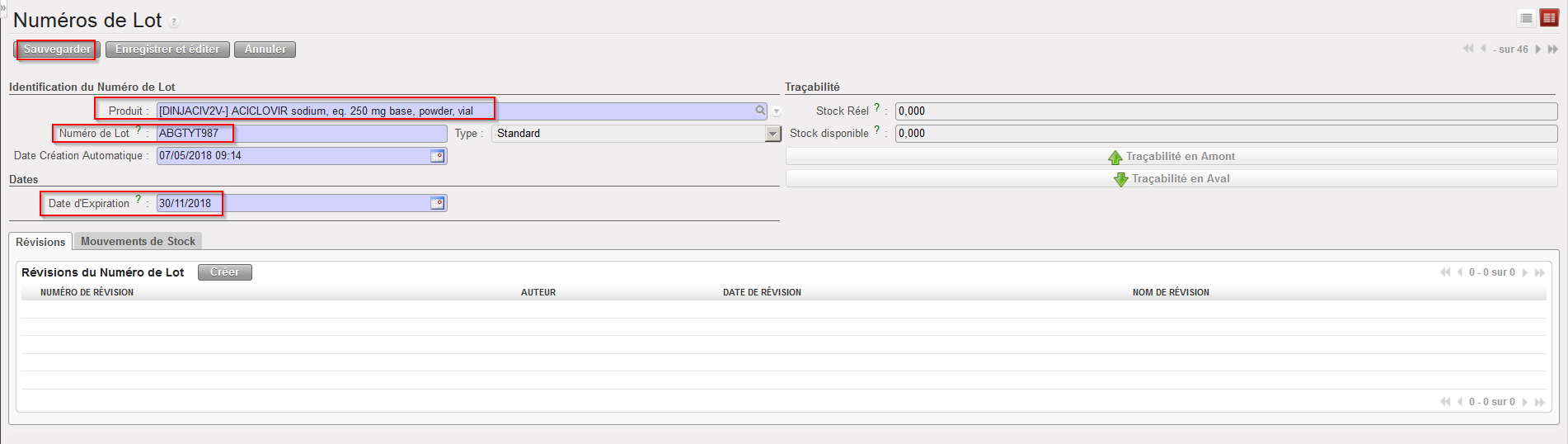This screenshot has width=1568, height=444.
Task: Switch to Mouvements de Stock tab
Action: [138, 241]
